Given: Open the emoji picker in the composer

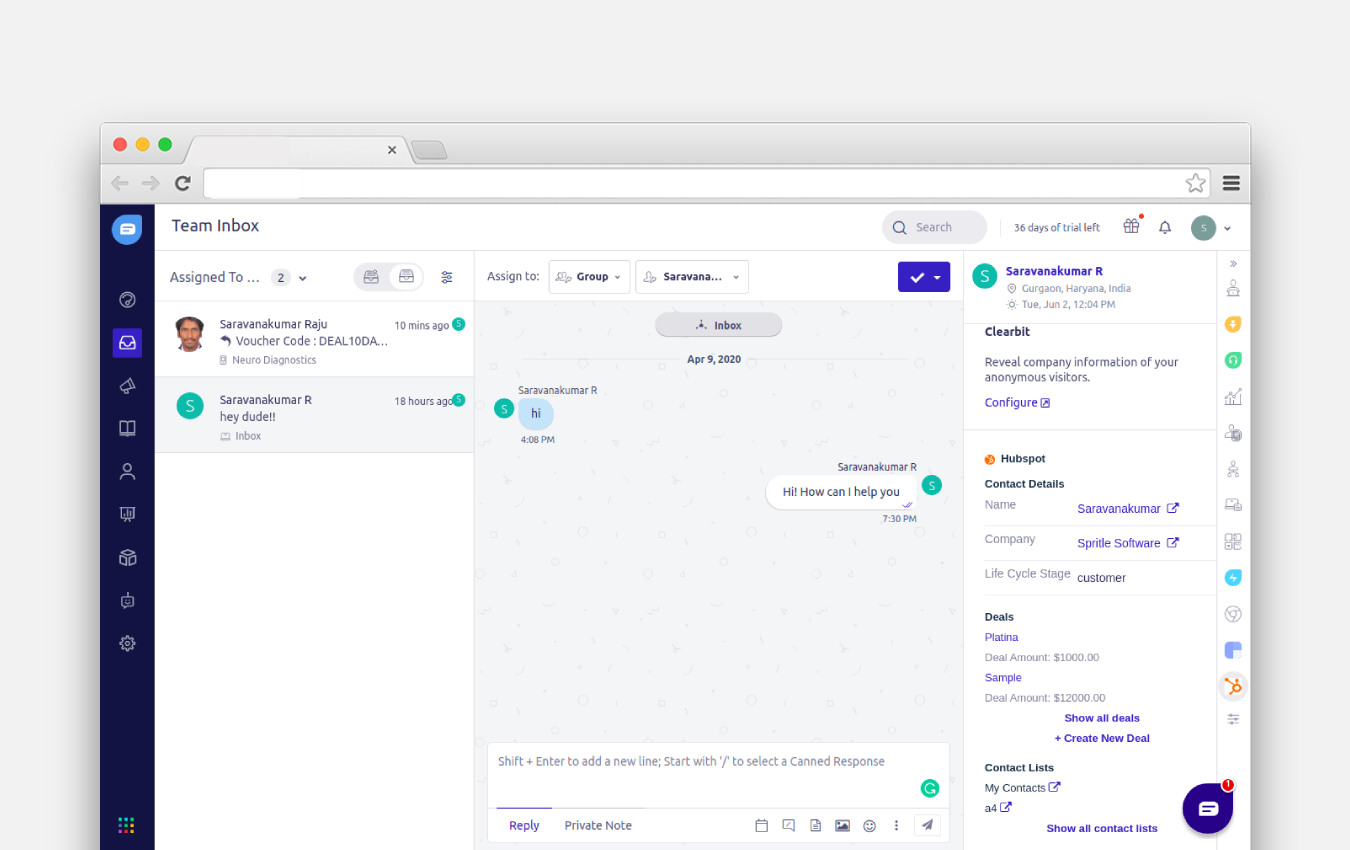Looking at the screenshot, I should pos(869,825).
